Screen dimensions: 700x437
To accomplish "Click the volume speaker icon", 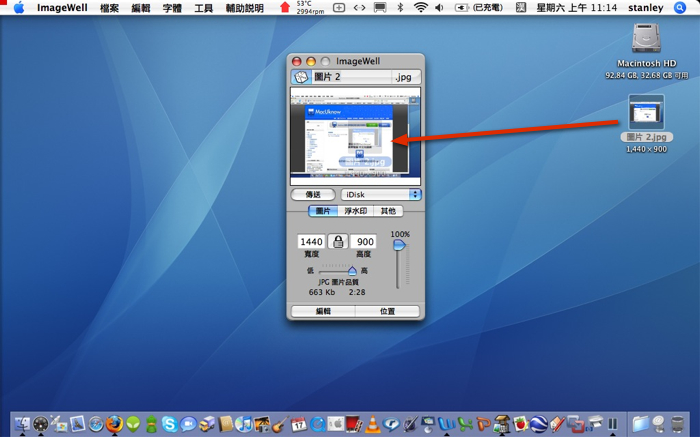I will click(439, 7).
